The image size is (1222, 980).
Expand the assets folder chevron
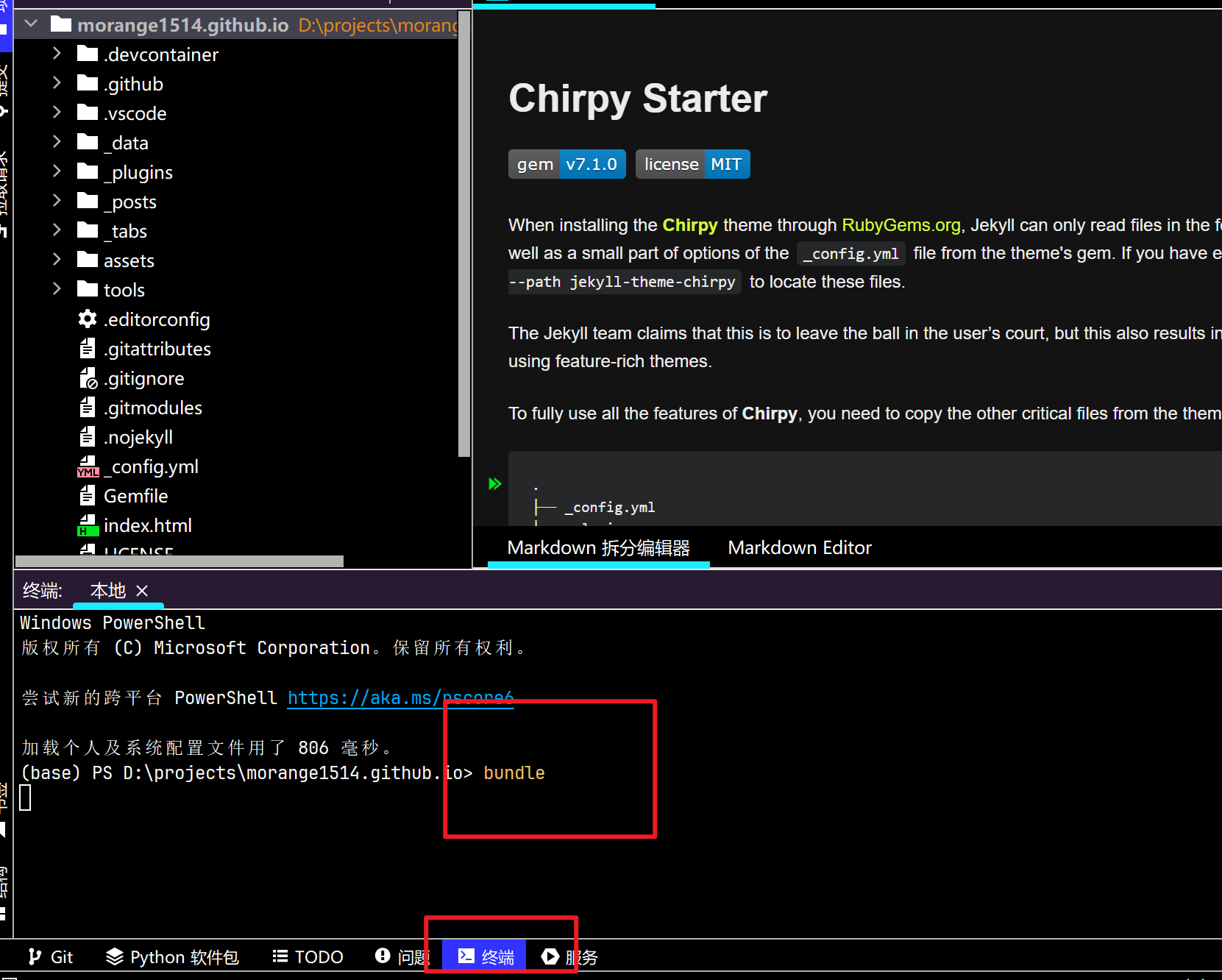(57, 259)
